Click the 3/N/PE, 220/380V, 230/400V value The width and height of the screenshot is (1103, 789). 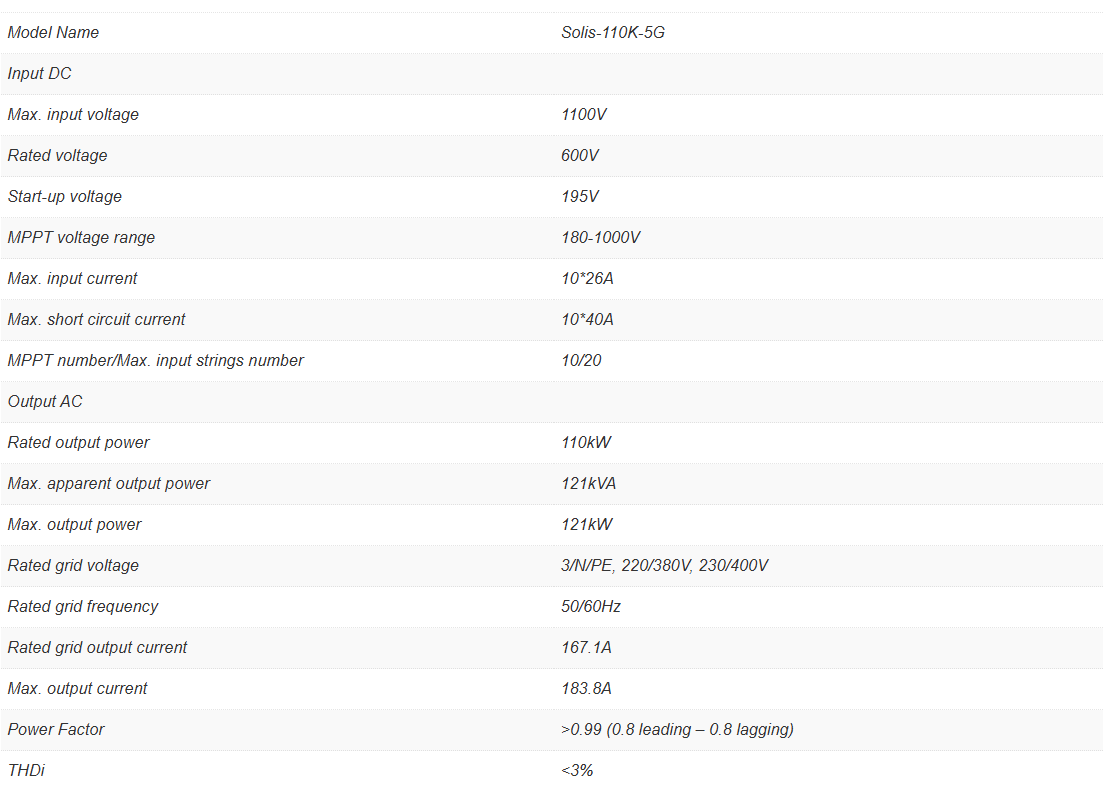(665, 566)
